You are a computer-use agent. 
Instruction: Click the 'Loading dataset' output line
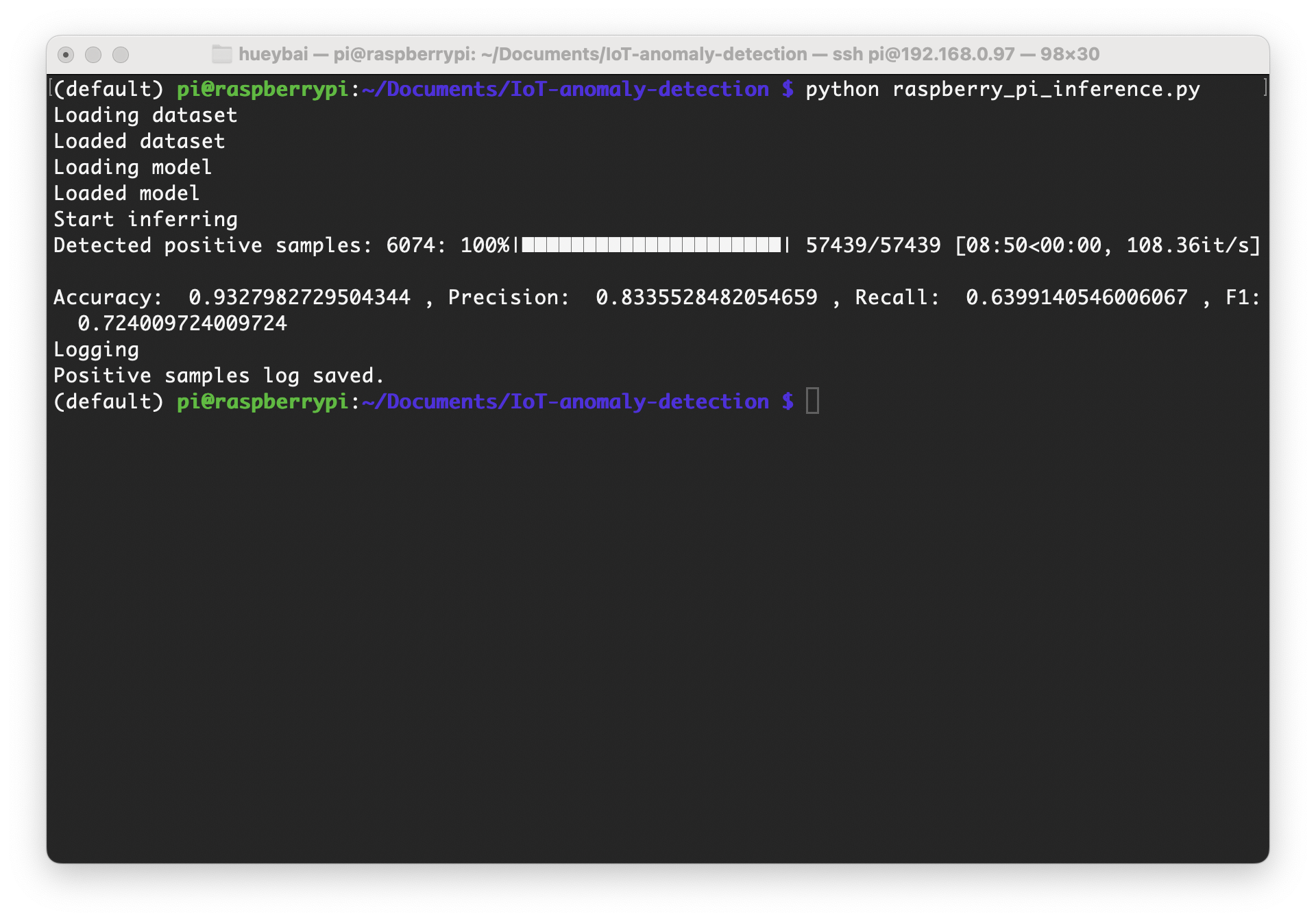click(x=145, y=115)
